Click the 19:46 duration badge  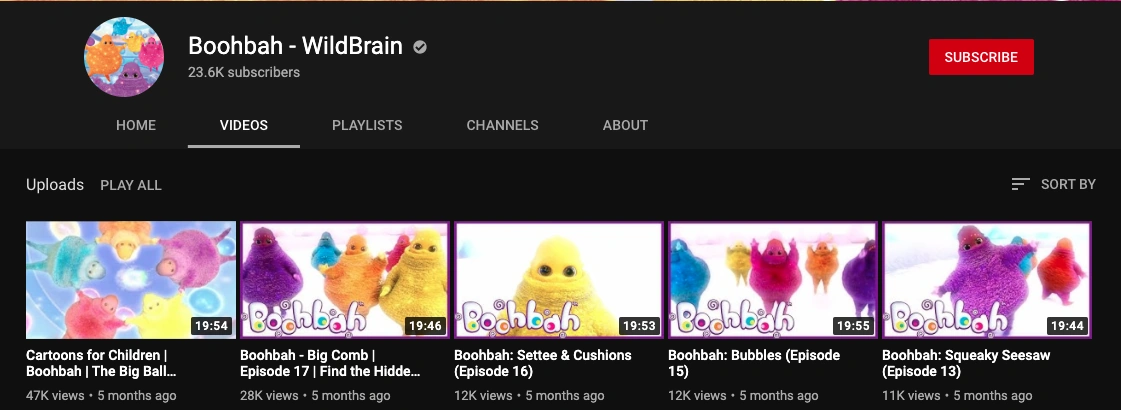[425, 326]
